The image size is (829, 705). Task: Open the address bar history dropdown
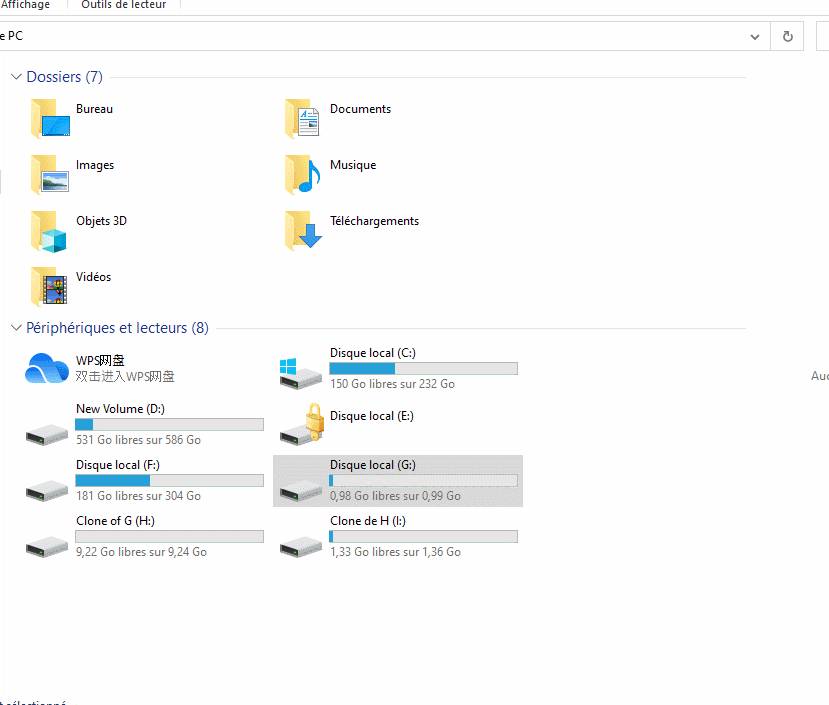click(x=755, y=36)
